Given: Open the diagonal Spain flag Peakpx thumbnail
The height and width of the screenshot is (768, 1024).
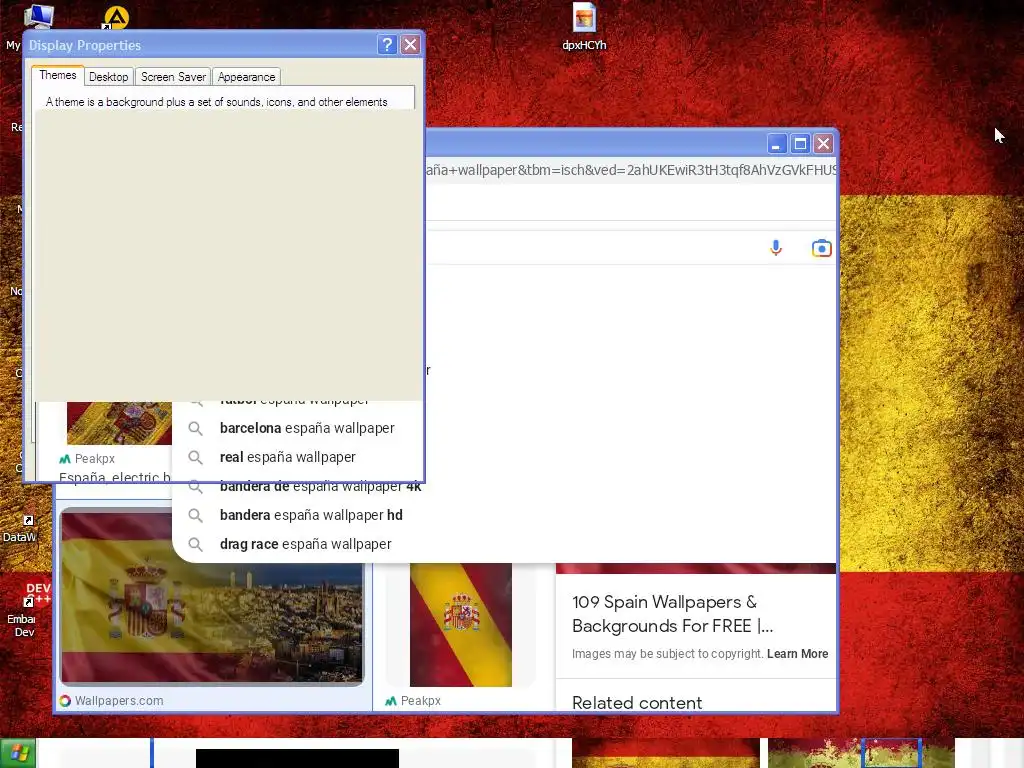Looking at the screenshot, I should 461,625.
